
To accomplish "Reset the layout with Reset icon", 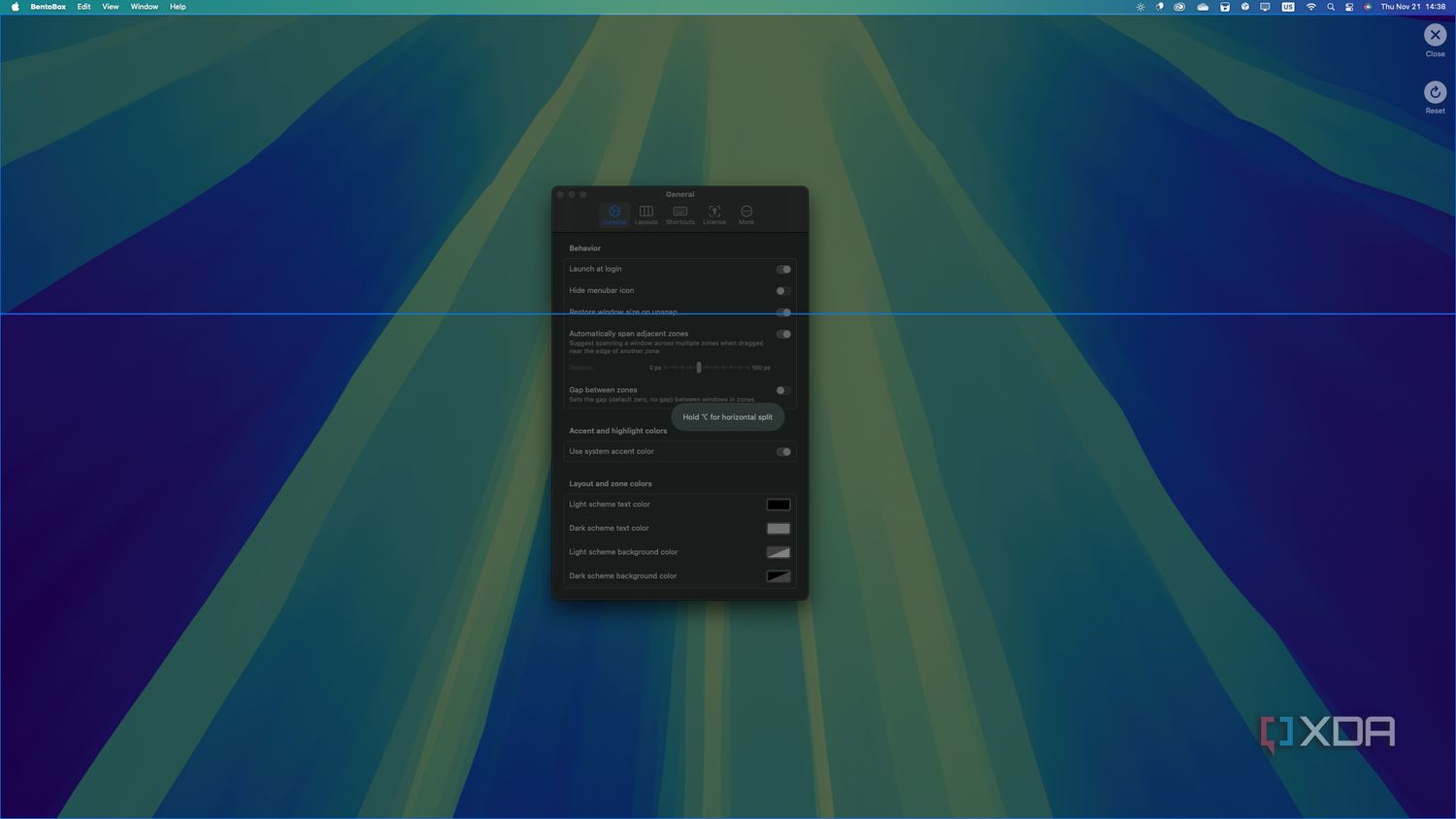I will (x=1435, y=92).
